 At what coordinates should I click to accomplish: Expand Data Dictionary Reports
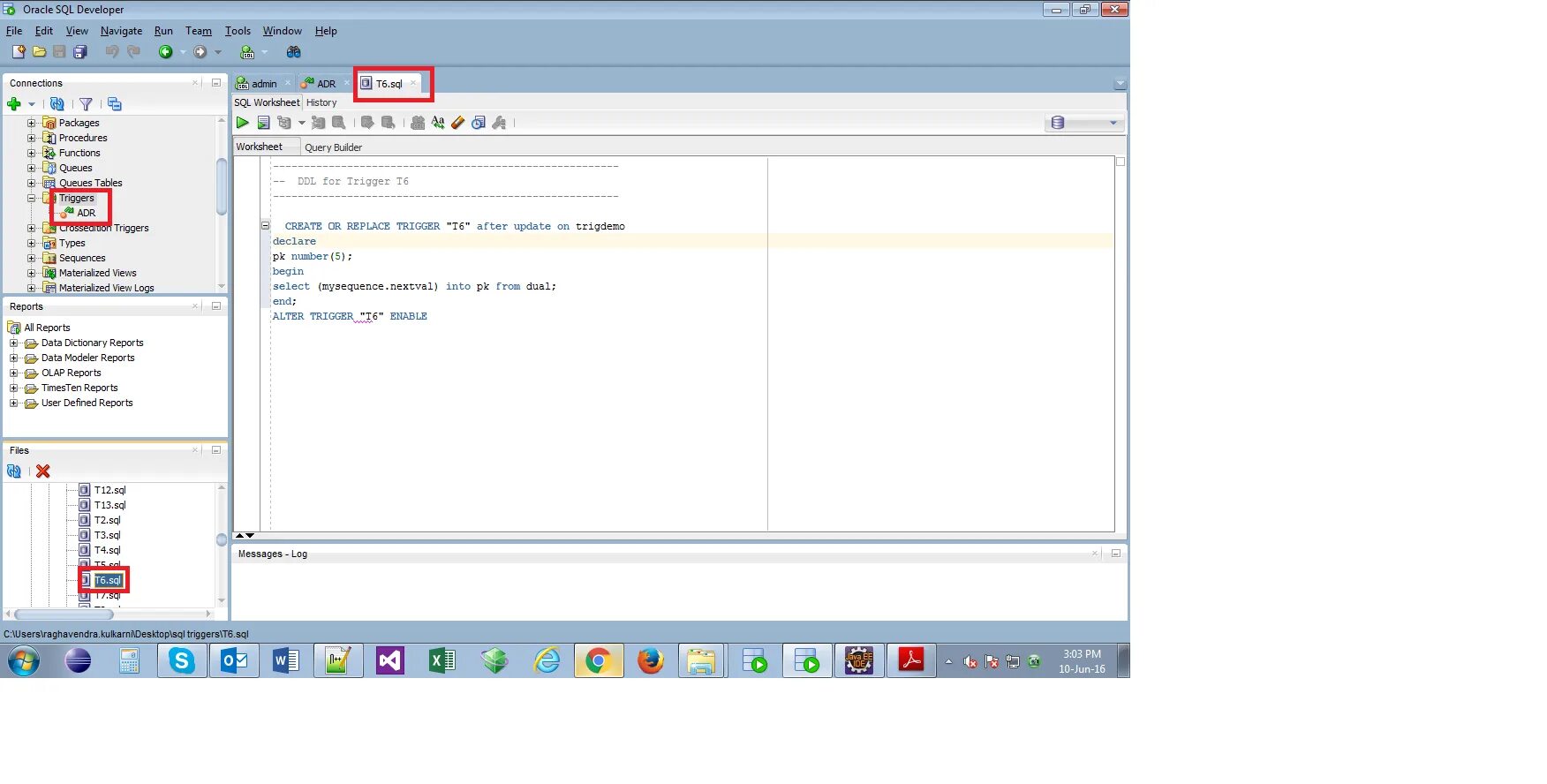pyautogui.click(x=13, y=343)
